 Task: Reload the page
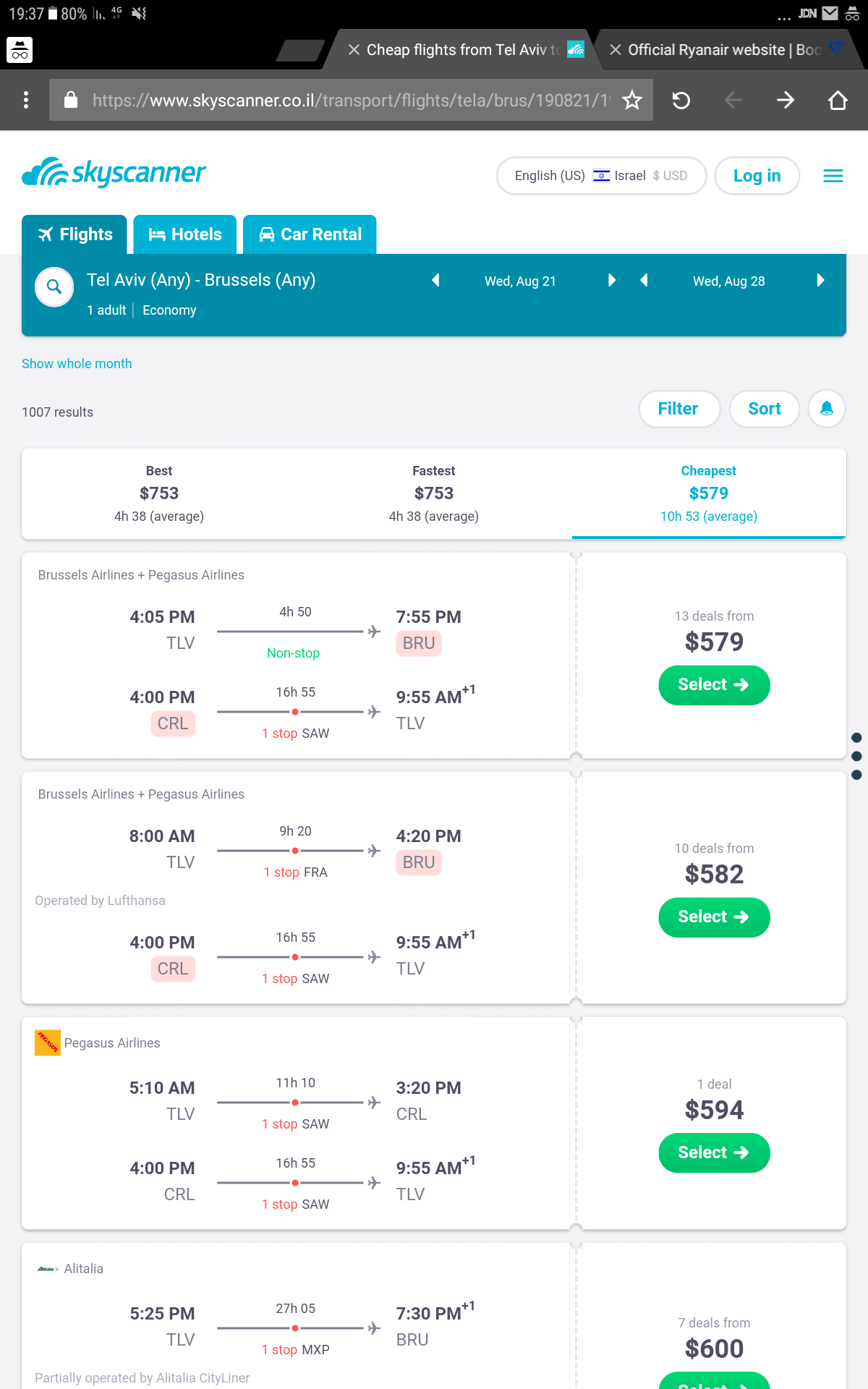[681, 100]
